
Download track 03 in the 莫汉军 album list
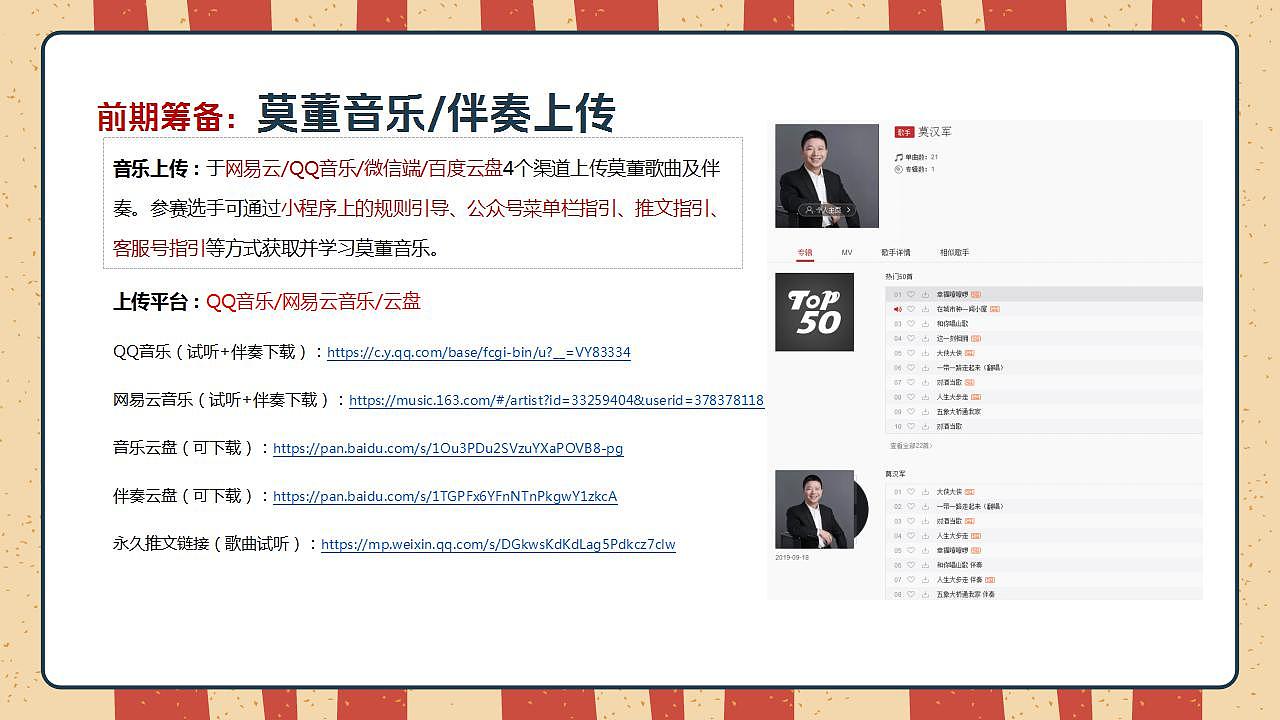click(x=925, y=521)
